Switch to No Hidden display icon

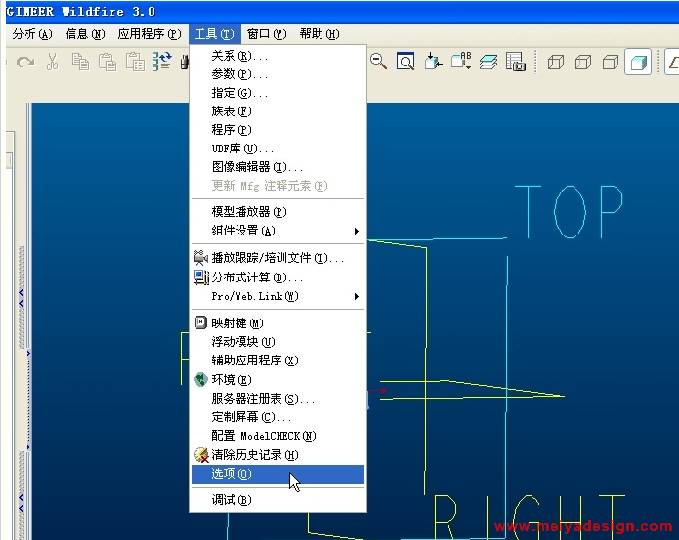tap(610, 62)
